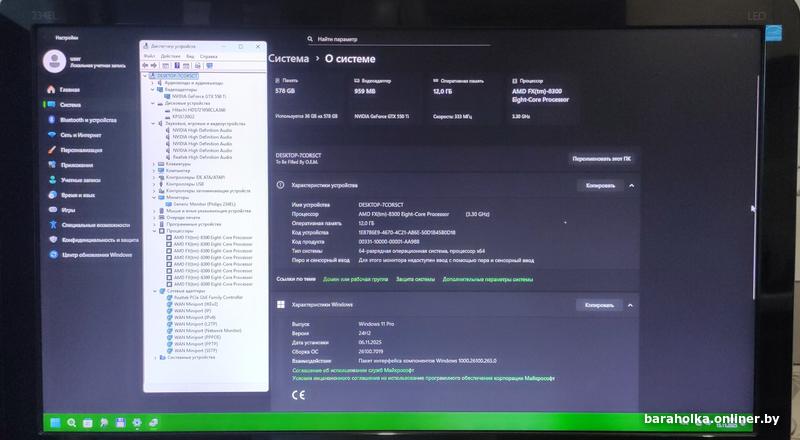Screen dimensions: 800x440
Task: Select Realtek High Definition Audio device
Action: 199,157
